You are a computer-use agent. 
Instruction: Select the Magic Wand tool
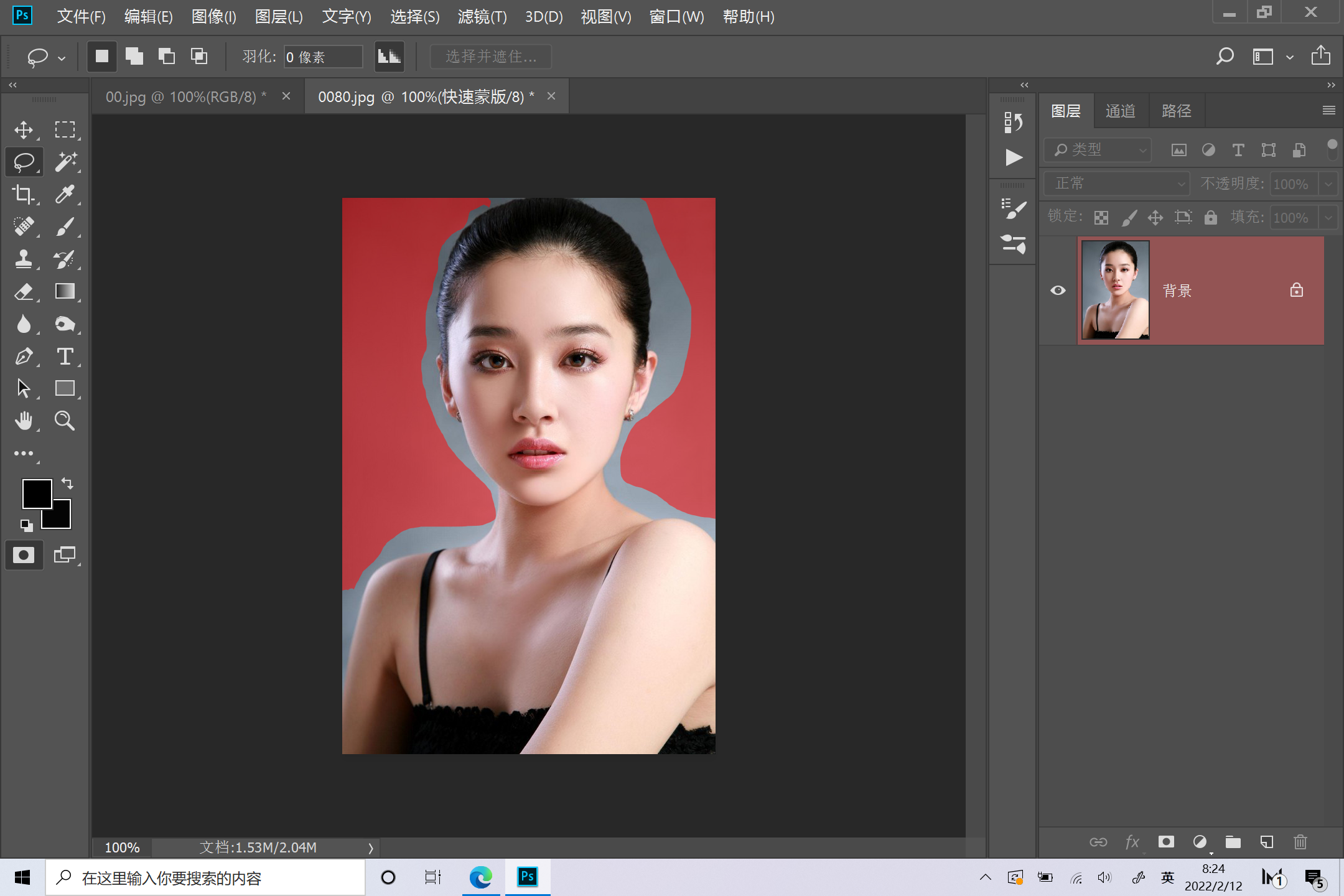65,162
